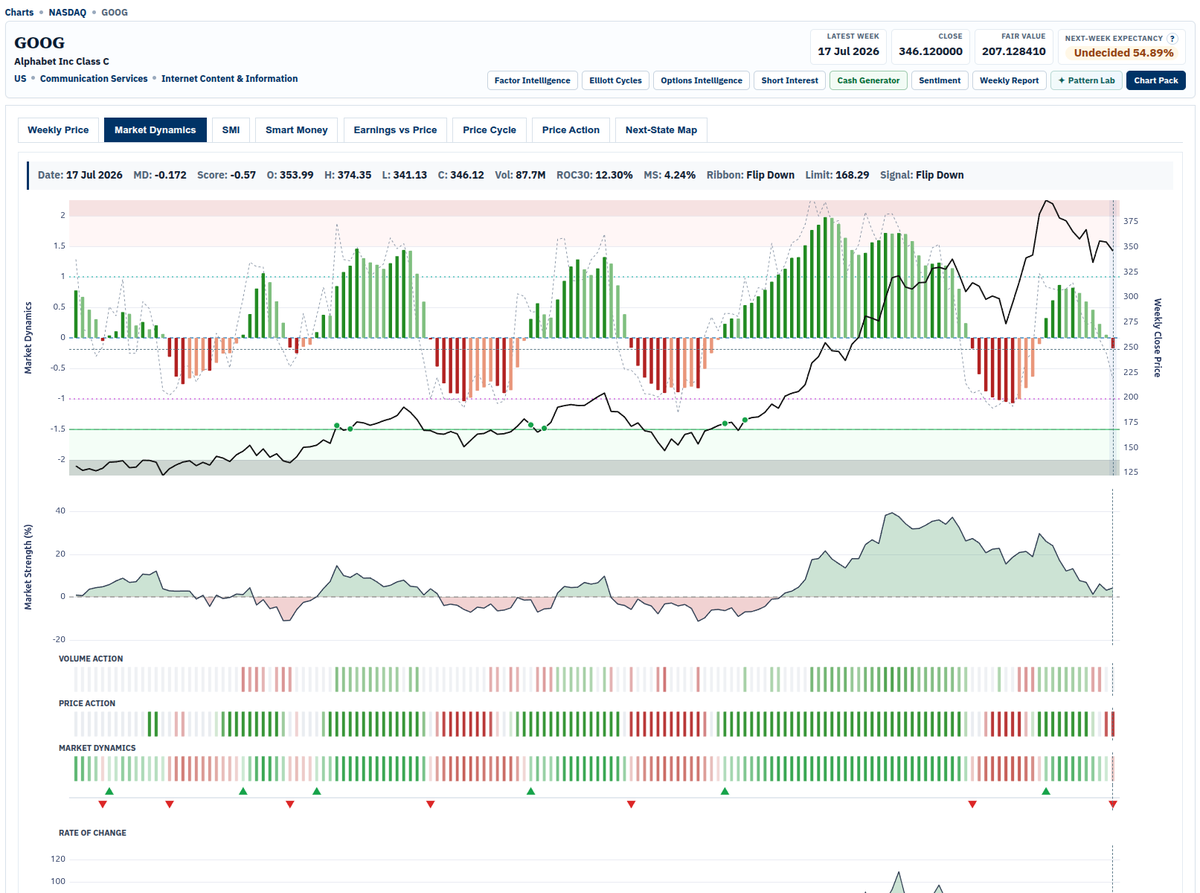Image resolution: width=1200 pixels, height=893 pixels.
Task: Click the PRICE ACTION ribbon label
Action: click(x=87, y=703)
